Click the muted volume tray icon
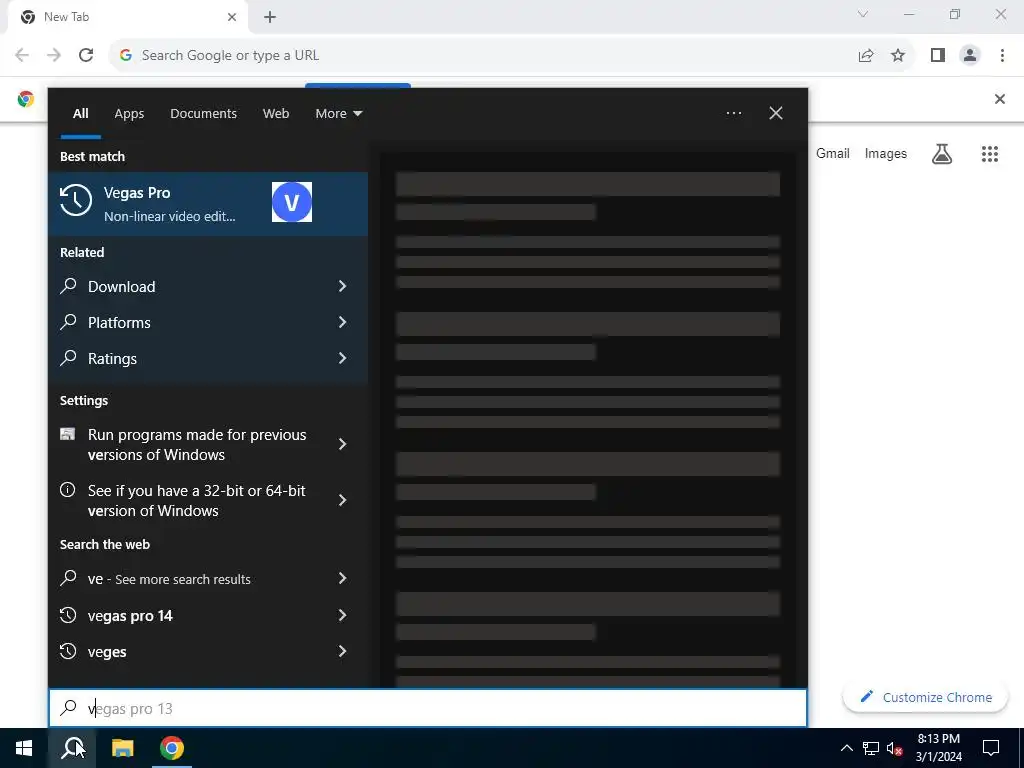 click(894, 748)
